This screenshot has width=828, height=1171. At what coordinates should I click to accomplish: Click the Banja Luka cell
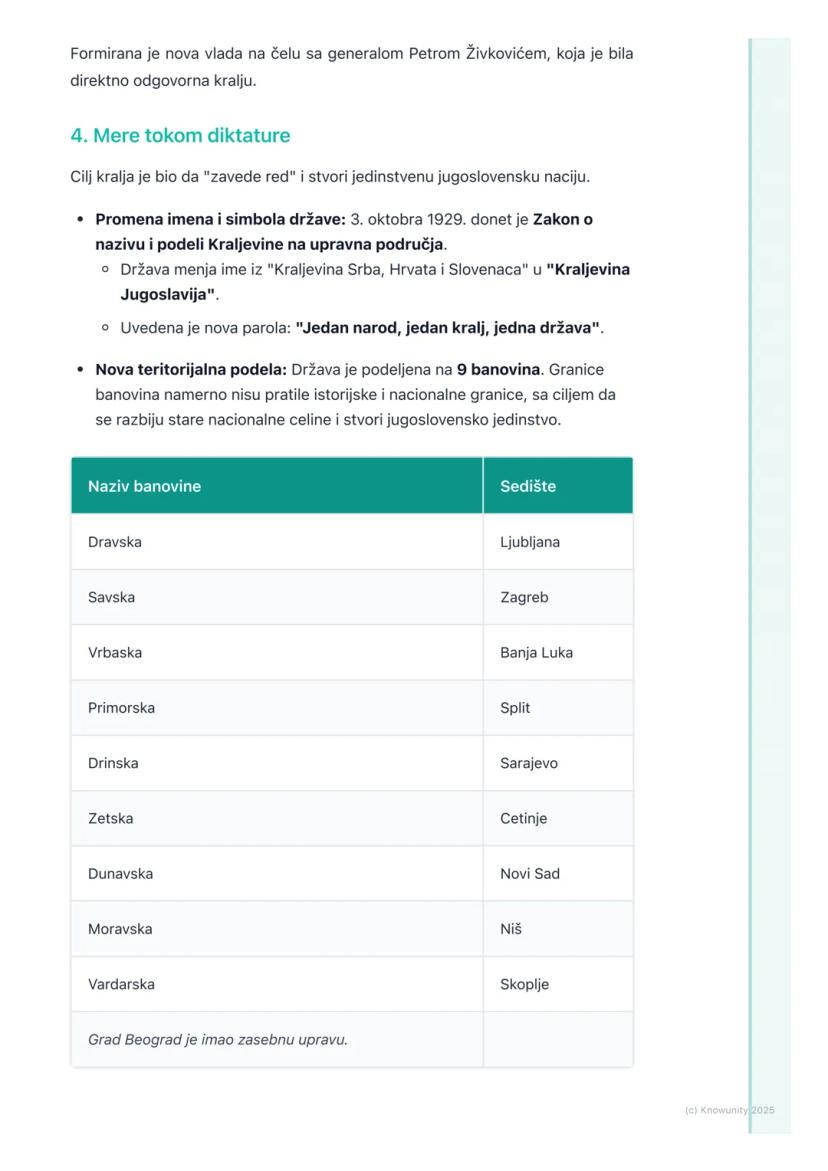click(536, 652)
